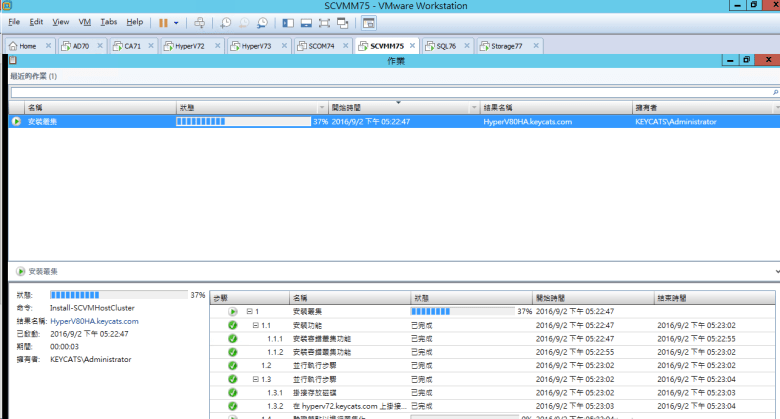The width and height of the screenshot is (780, 419).
Task: Click the green running icon in job row
Action: click(16, 121)
